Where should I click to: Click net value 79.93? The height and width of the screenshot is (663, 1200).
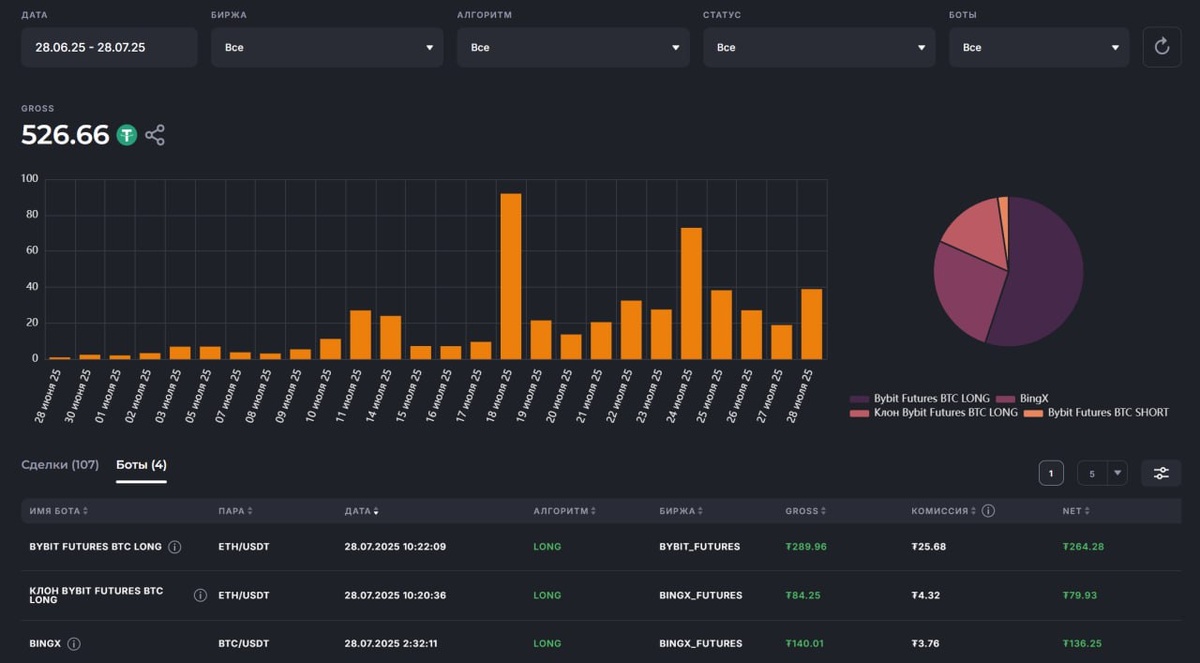(1080, 595)
